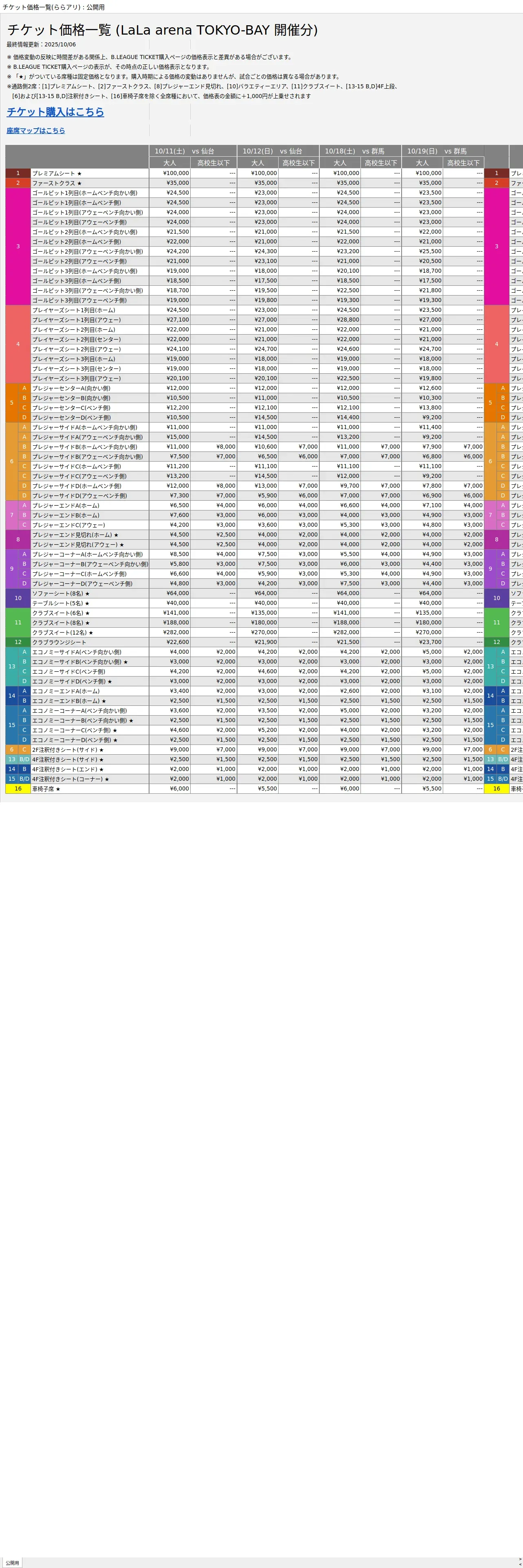Viewport: 523px width, 1568px height.
Task: Select プレイヤーズシート1列目(ホーム) row label
Action: [x=90, y=310]
